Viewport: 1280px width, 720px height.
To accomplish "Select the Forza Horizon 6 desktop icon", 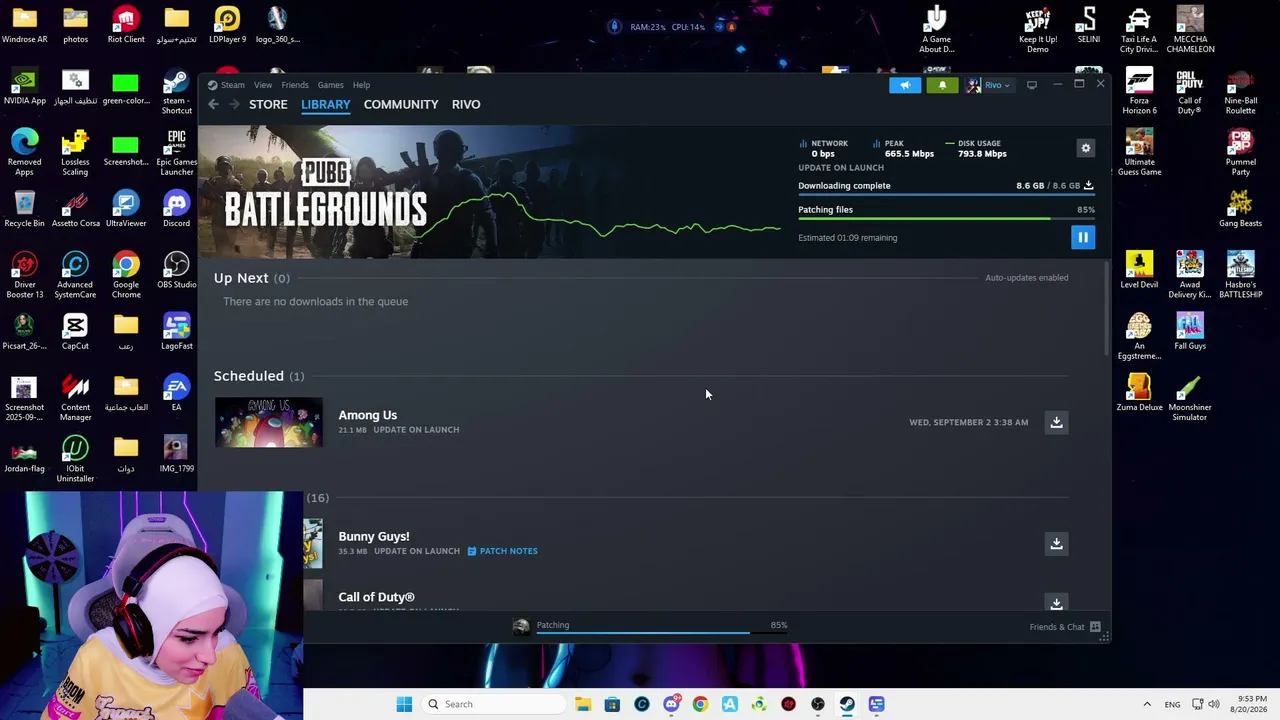I will [x=1139, y=92].
